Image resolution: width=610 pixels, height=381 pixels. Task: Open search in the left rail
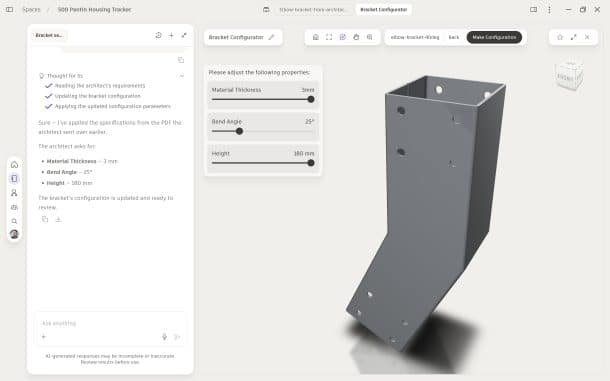pyautogui.click(x=14, y=221)
